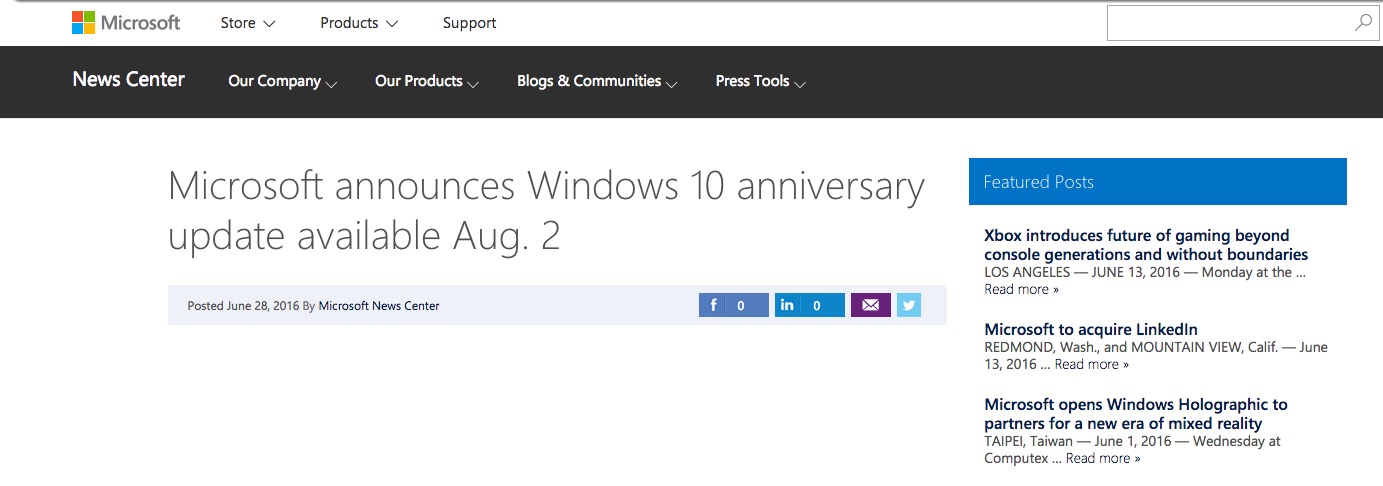Open the Windows Holographic partners post
The image size is (1383, 486).
1136,414
